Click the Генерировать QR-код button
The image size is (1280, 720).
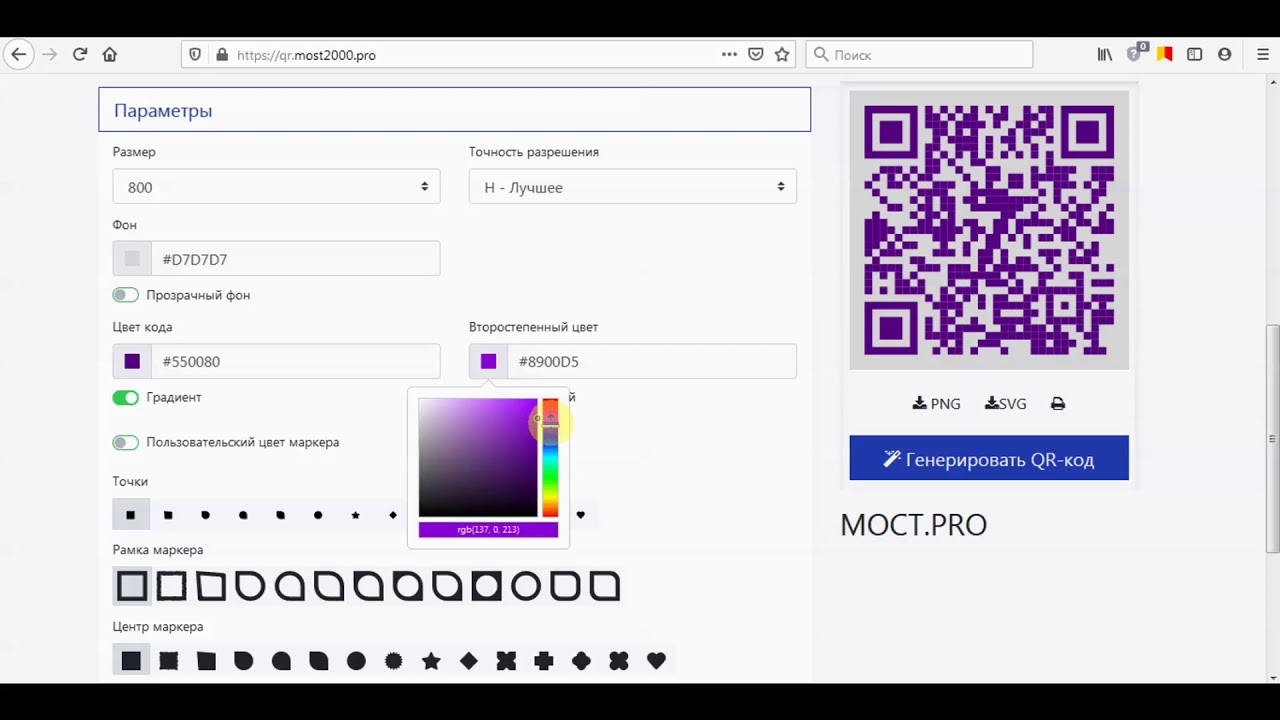pyautogui.click(x=989, y=458)
